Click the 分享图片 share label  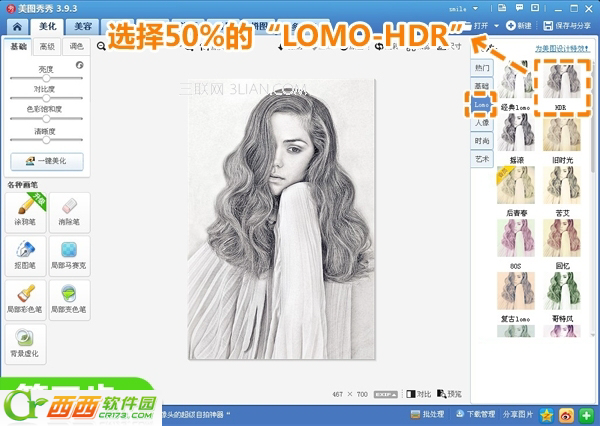(x=518, y=414)
